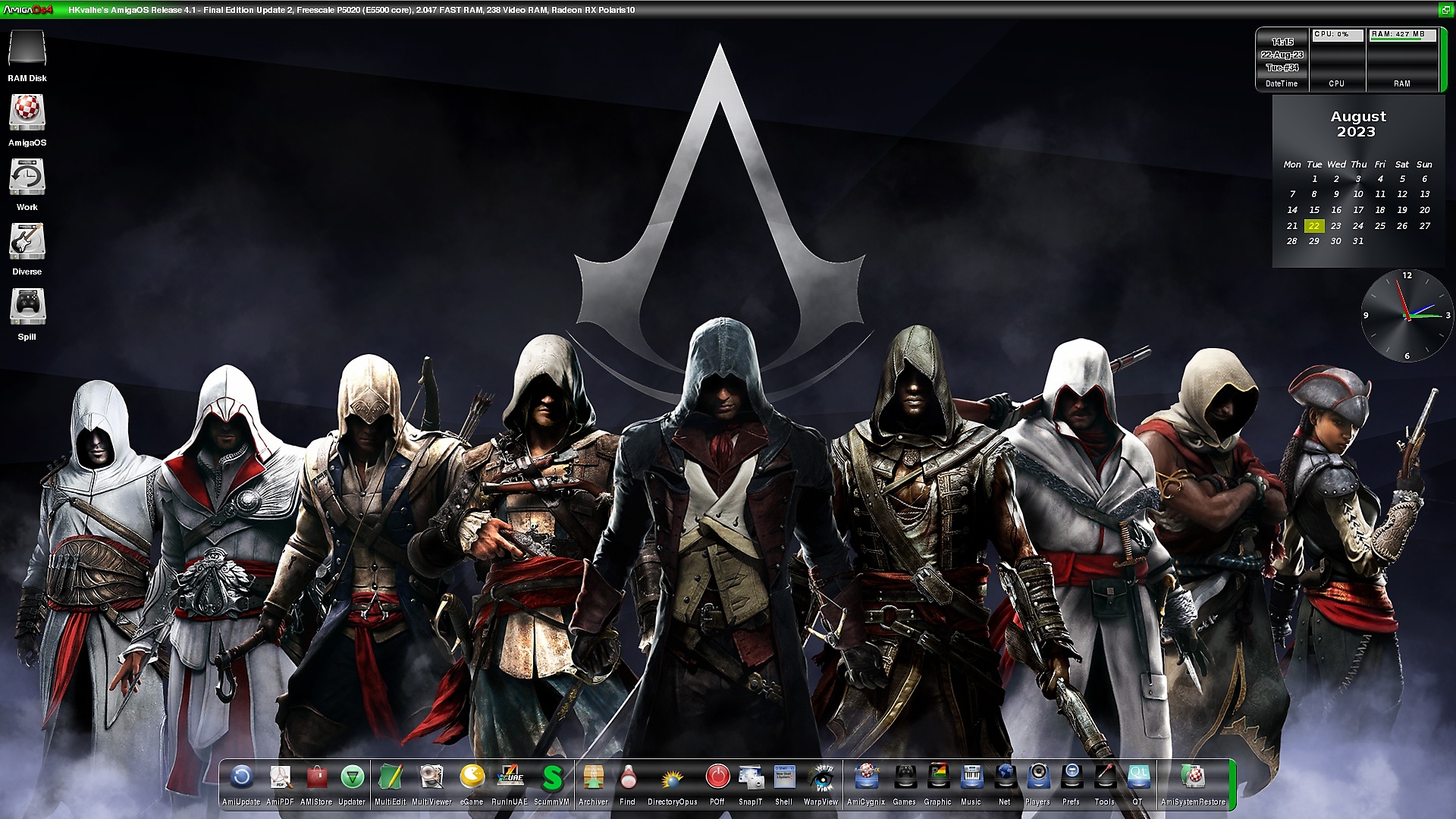Click the DateTime docky panel
The width and height of the screenshot is (1456, 819).
tap(1282, 59)
